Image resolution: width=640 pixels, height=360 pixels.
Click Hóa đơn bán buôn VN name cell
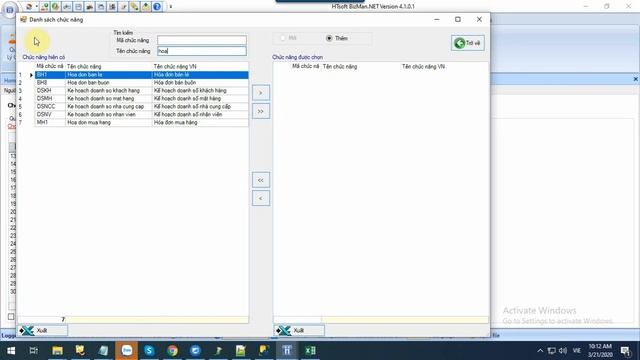(x=200, y=82)
